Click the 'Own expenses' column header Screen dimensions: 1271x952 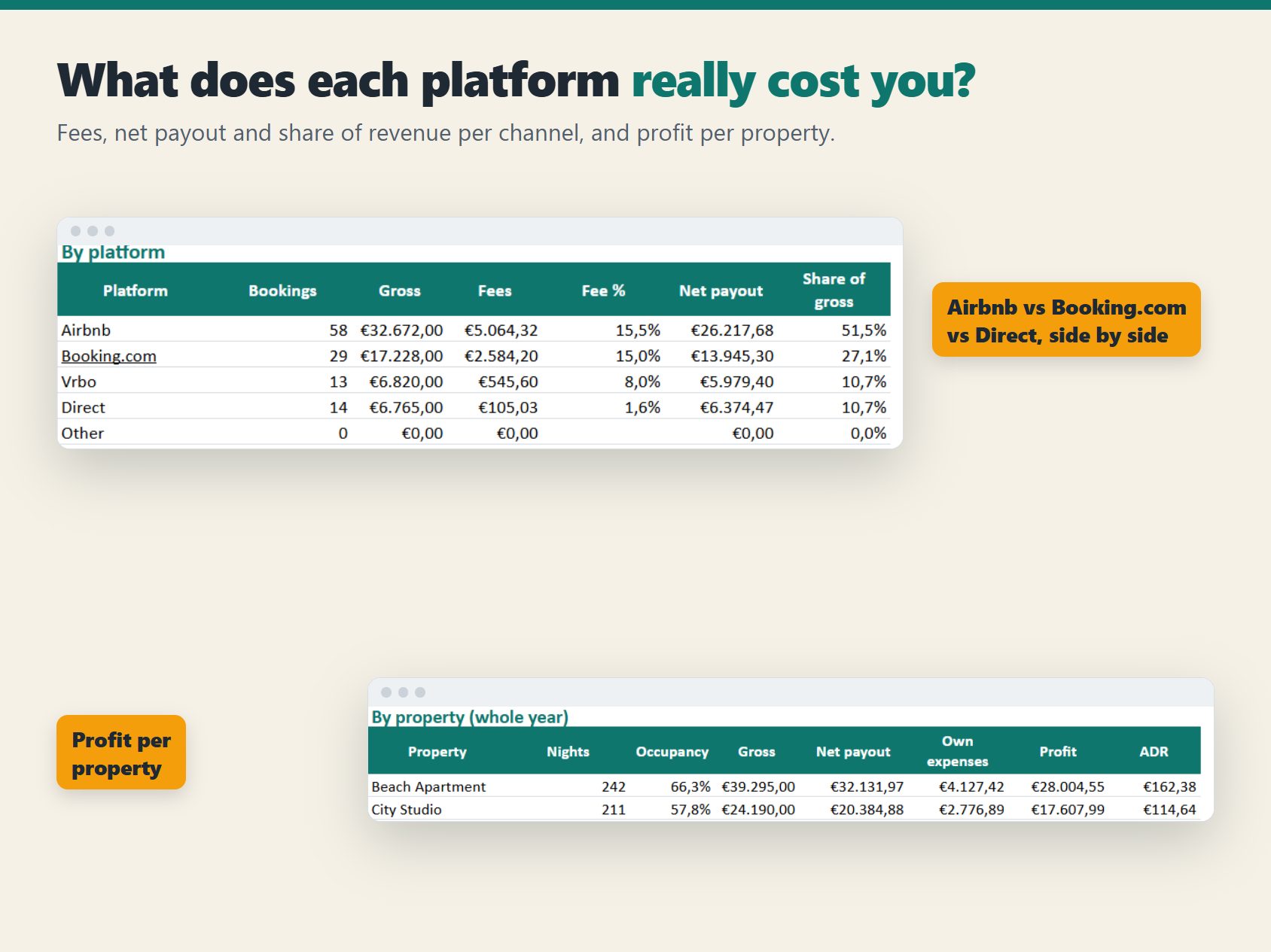957,751
